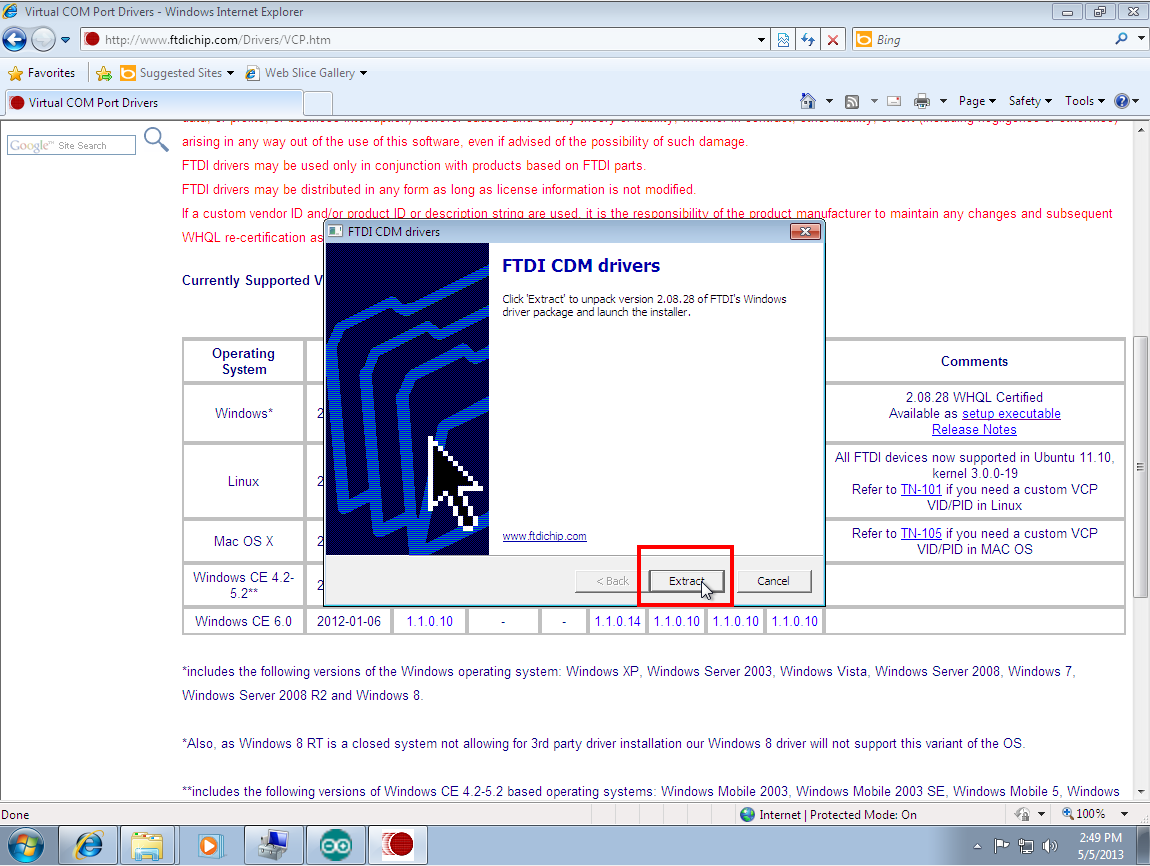The width and height of the screenshot is (1150, 866).
Task: Click inside the browser address bar
Action: (400, 39)
